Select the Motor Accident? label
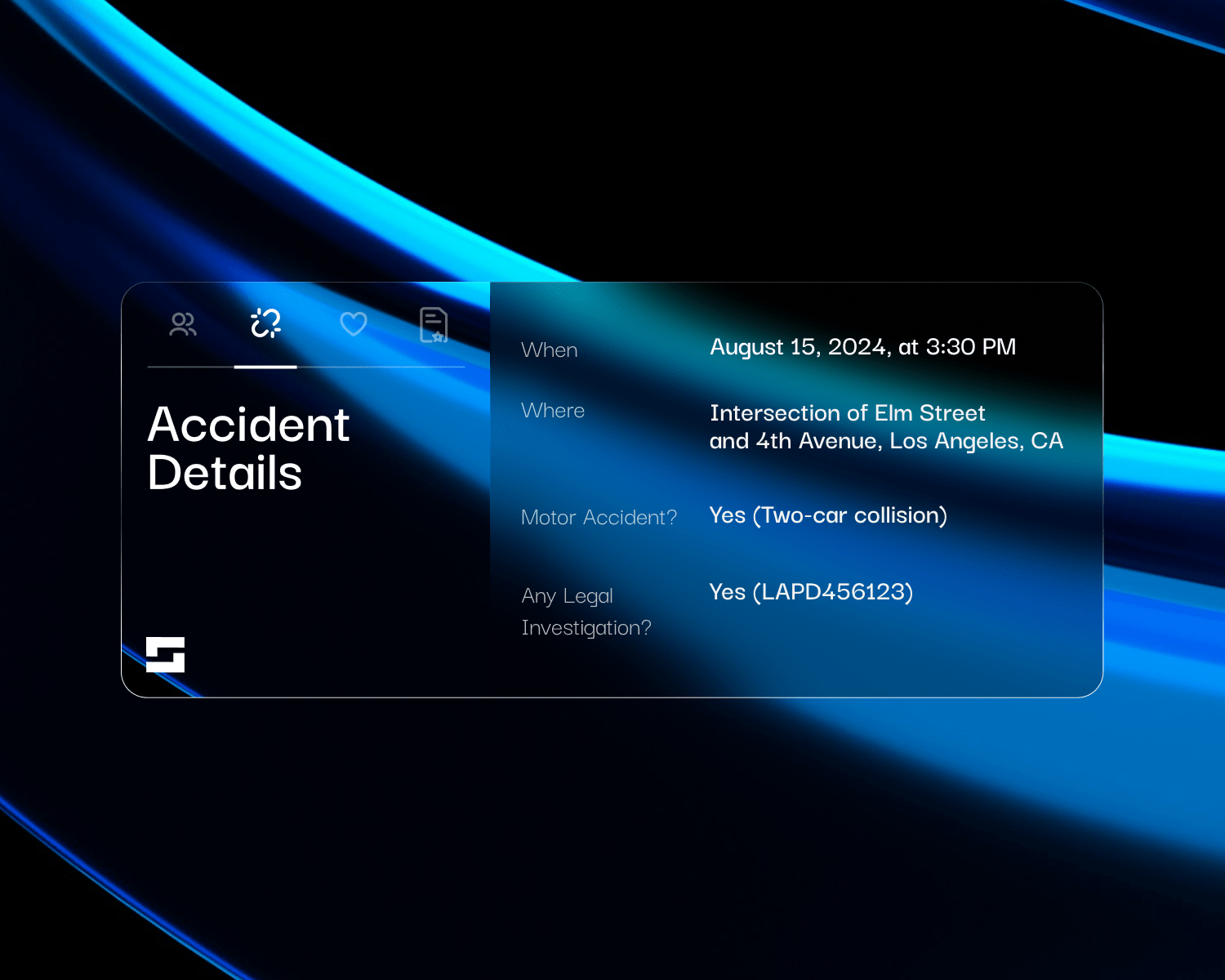Screen dimensions: 1225x980 coord(599,518)
